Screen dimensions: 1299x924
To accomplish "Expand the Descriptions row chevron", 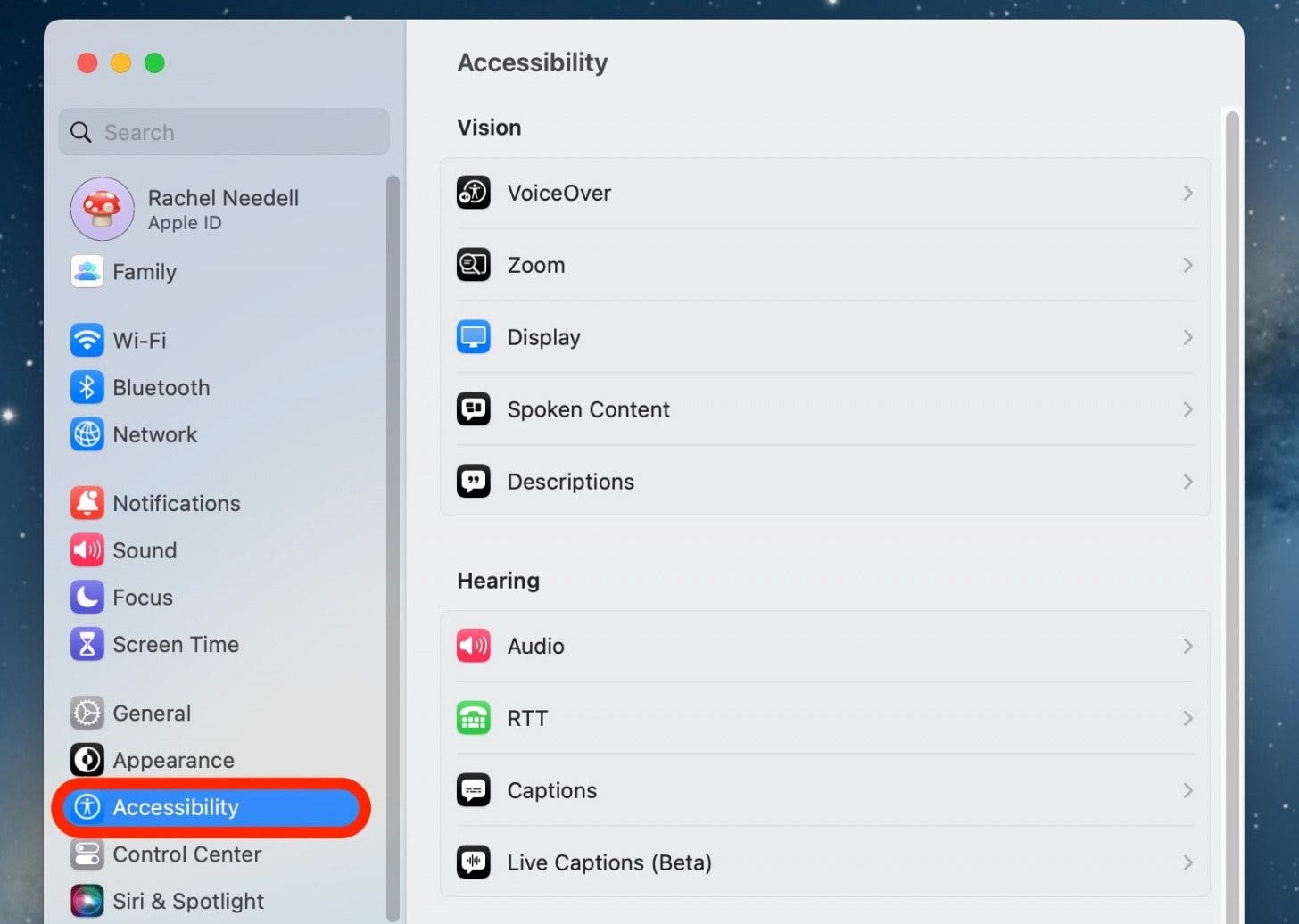I will pyautogui.click(x=1187, y=482).
